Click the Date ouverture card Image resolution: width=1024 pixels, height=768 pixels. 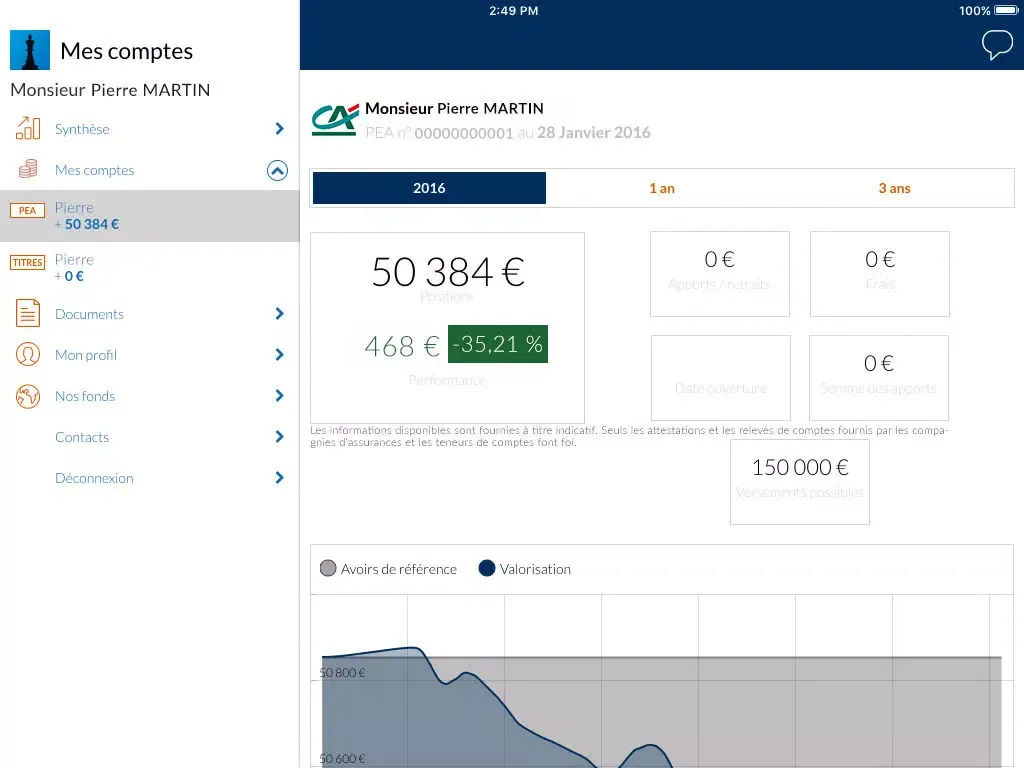[x=721, y=378]
